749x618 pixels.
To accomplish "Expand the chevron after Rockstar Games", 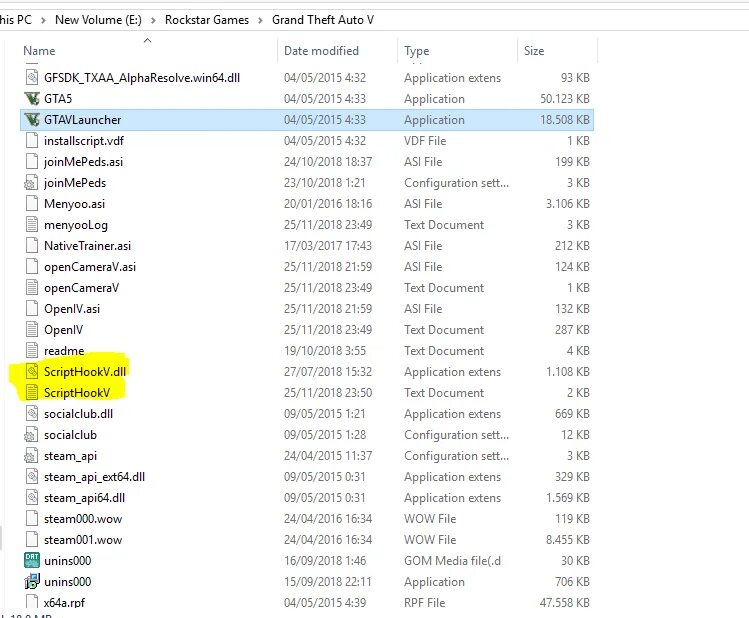I will tap(260, 20).
